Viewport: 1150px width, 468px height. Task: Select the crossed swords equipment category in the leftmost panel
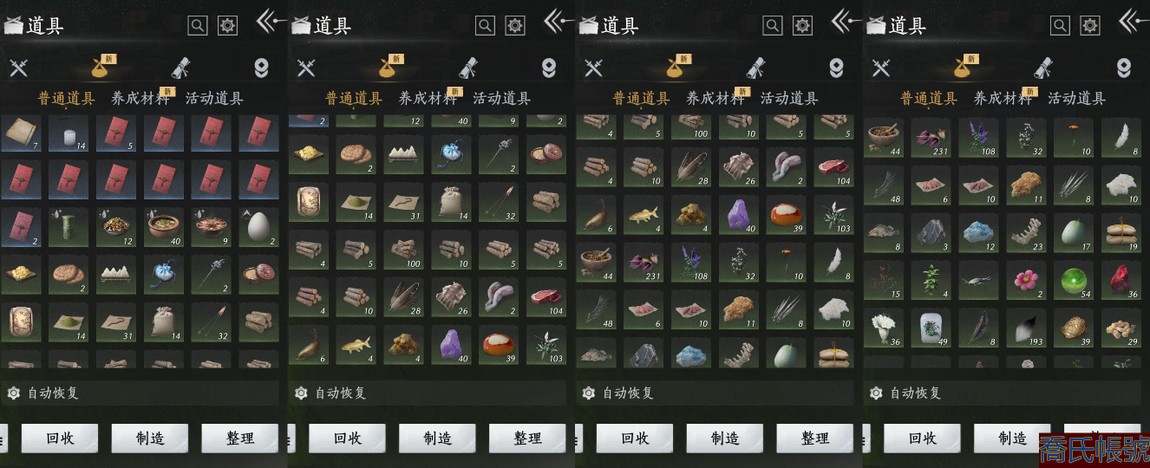[x=18, y=68]
